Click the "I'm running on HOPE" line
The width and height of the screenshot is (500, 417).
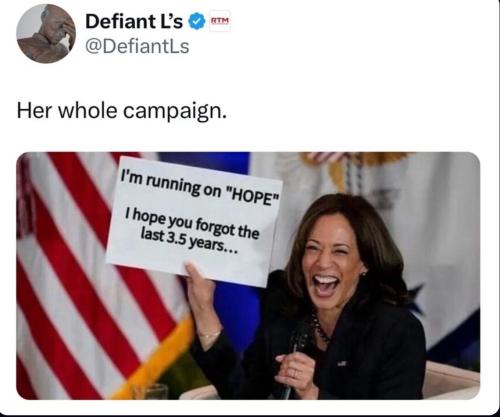200,188
